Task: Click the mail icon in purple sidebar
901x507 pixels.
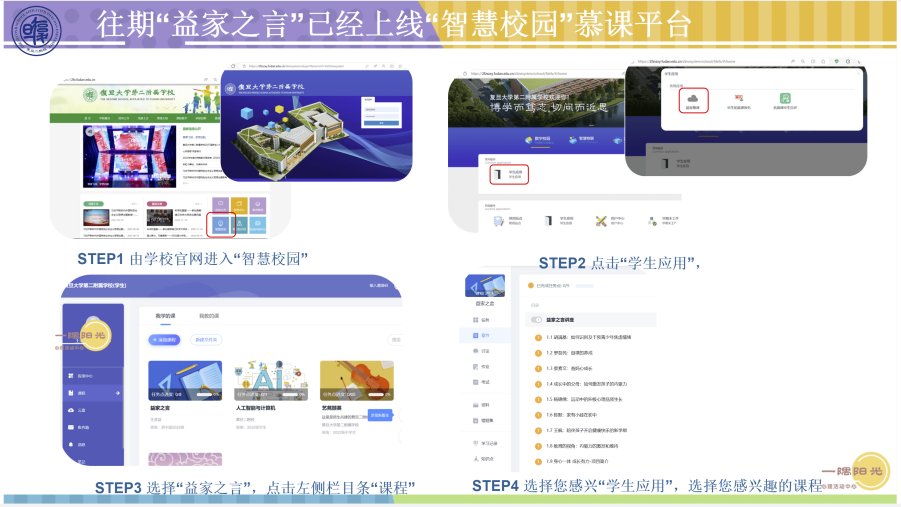Action: (71, 427)
